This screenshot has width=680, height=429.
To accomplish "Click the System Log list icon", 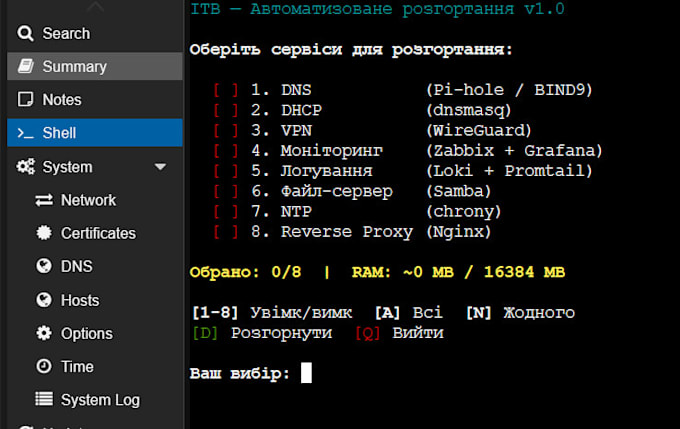I will tap(44, 399).
